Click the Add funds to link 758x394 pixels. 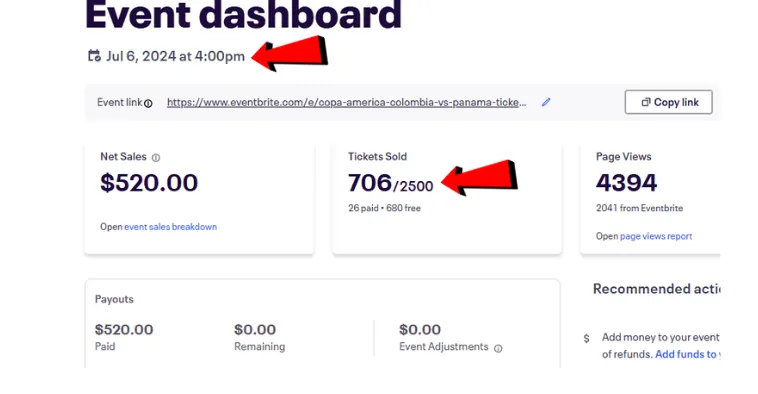[687, 354]
